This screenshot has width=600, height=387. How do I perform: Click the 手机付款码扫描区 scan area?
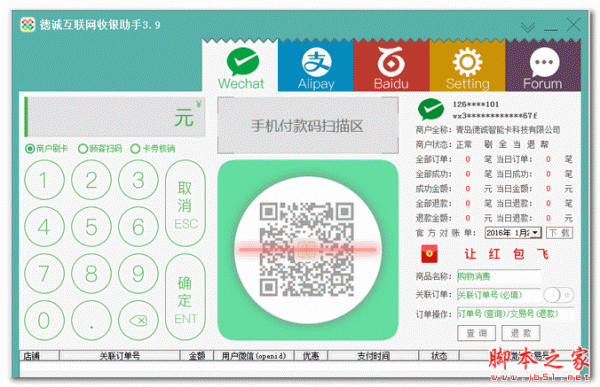point(308,126)
